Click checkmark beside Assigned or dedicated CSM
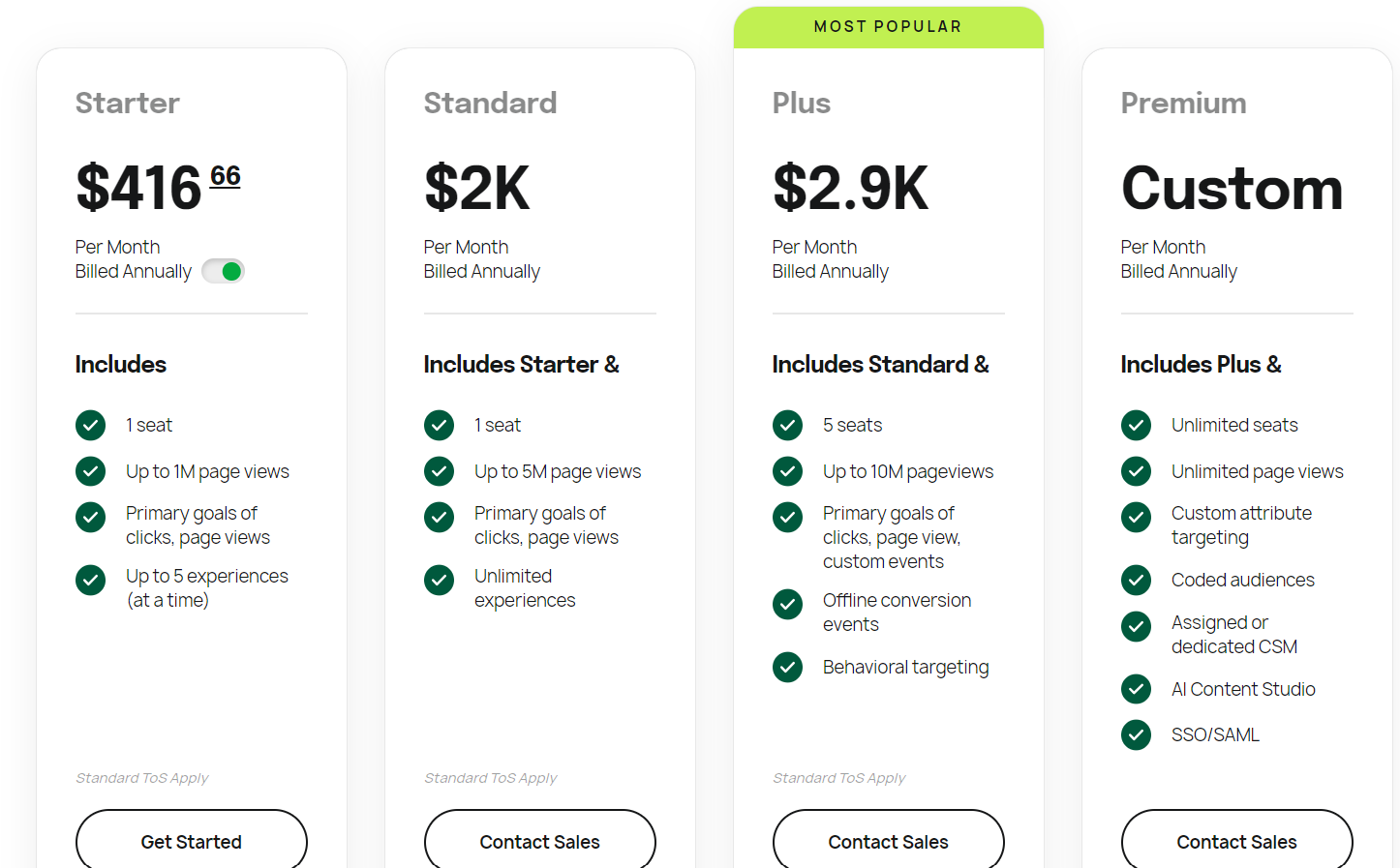Viewport: 1400px width, 868px height. coord(1137,627)
